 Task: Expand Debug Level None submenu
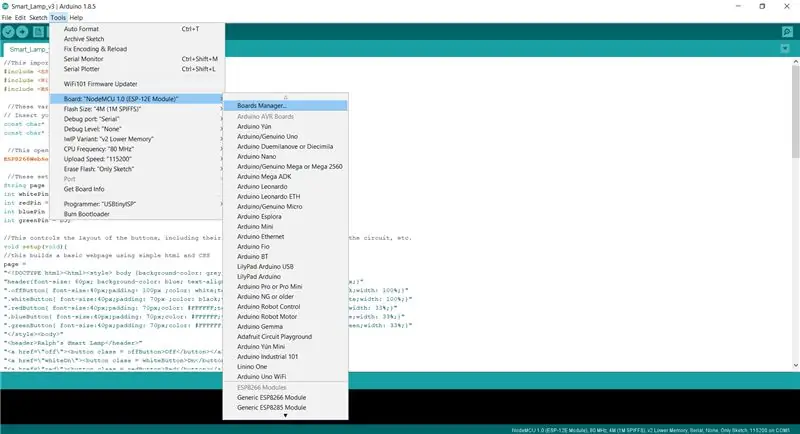137,129
